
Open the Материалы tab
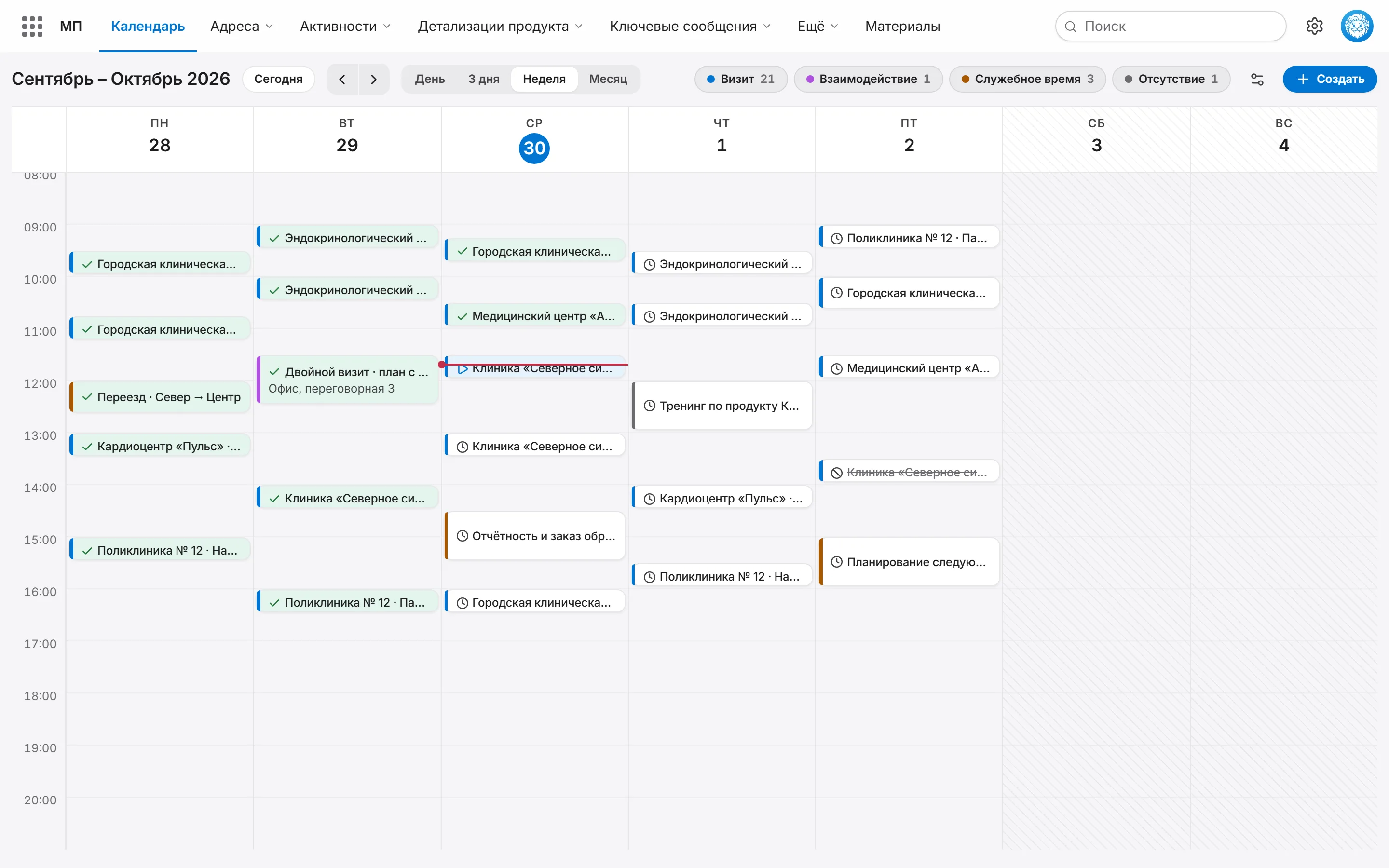tap(902, 27)
